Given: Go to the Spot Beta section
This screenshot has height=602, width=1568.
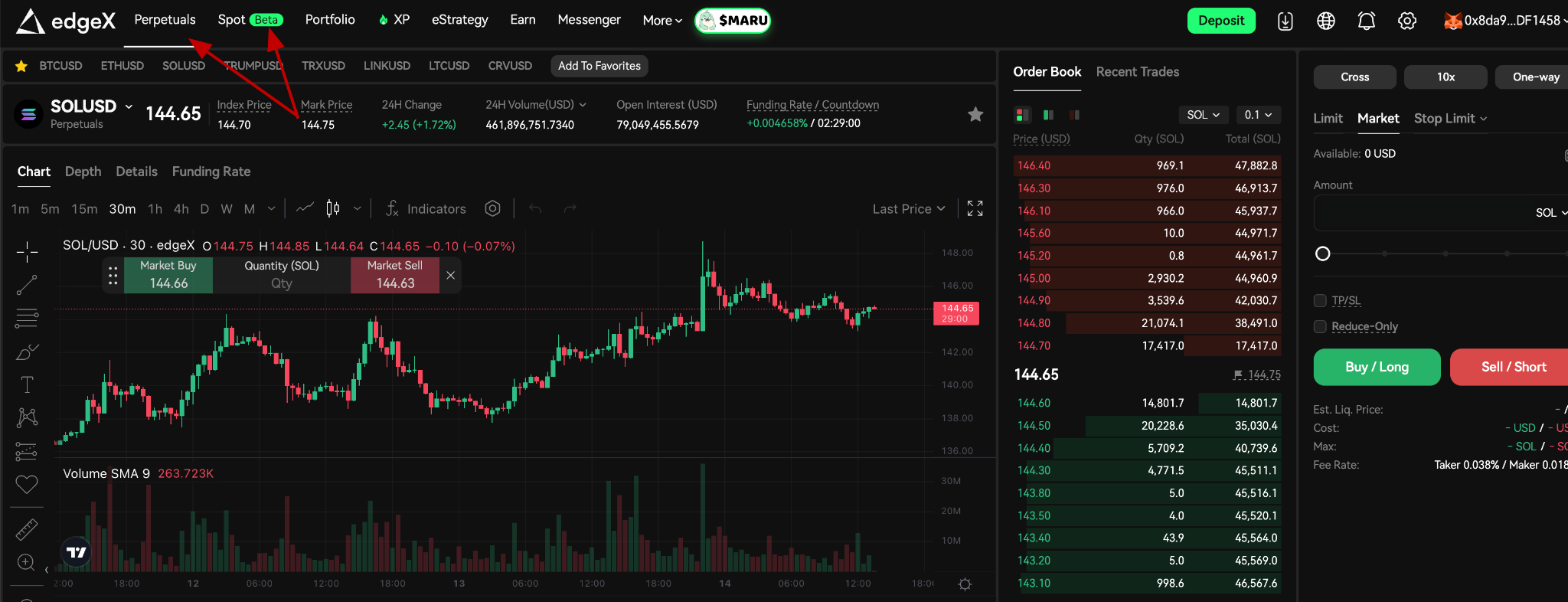Looking at the screenshot, I should pyautogui.click(x=250, y=20).
